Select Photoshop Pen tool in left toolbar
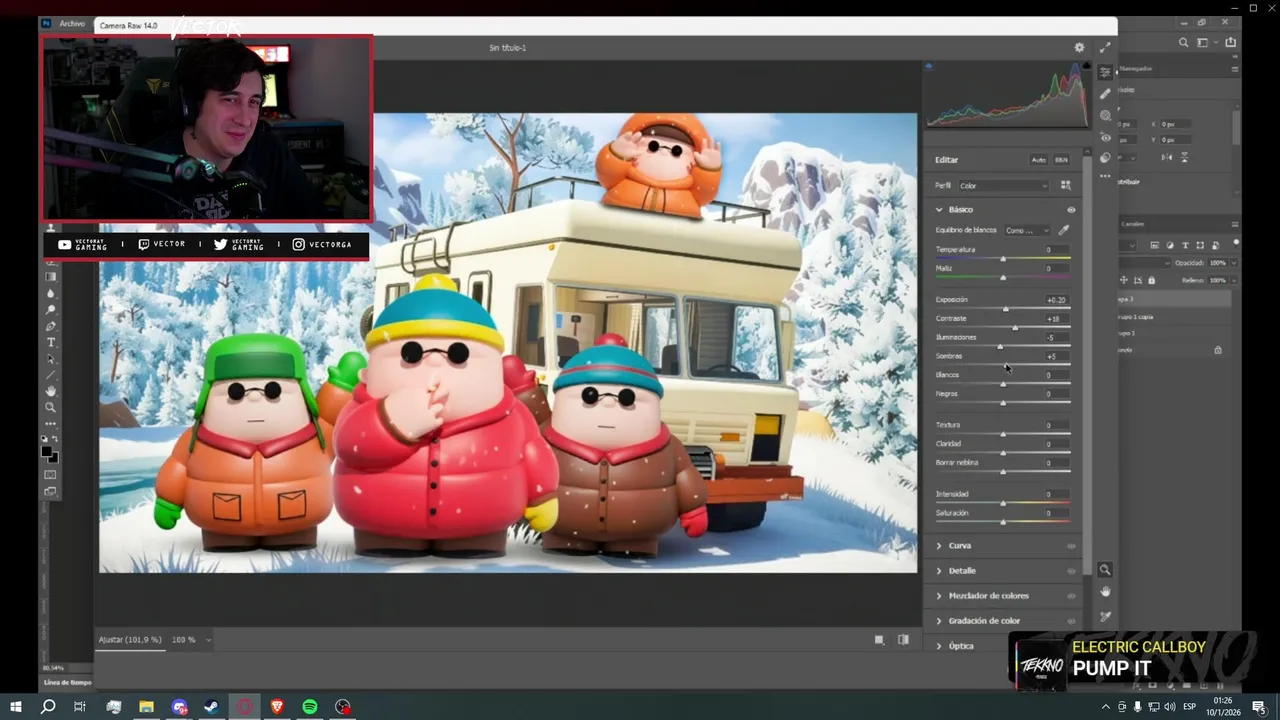Image resolution: width=1280 pixels, height=720 pixels. tap(51, 326)
